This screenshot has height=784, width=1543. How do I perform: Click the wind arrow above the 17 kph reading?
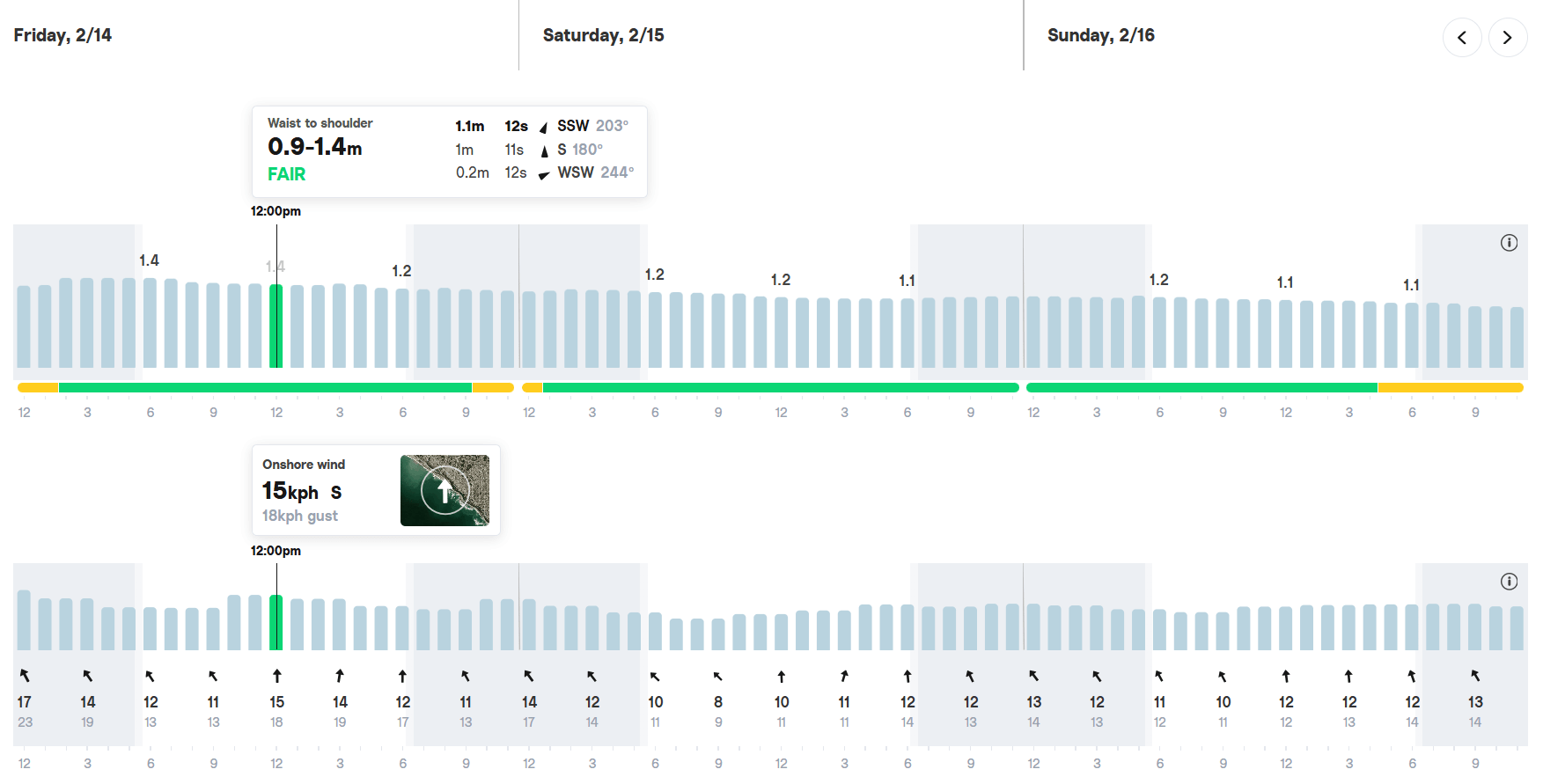pos(25,676)
